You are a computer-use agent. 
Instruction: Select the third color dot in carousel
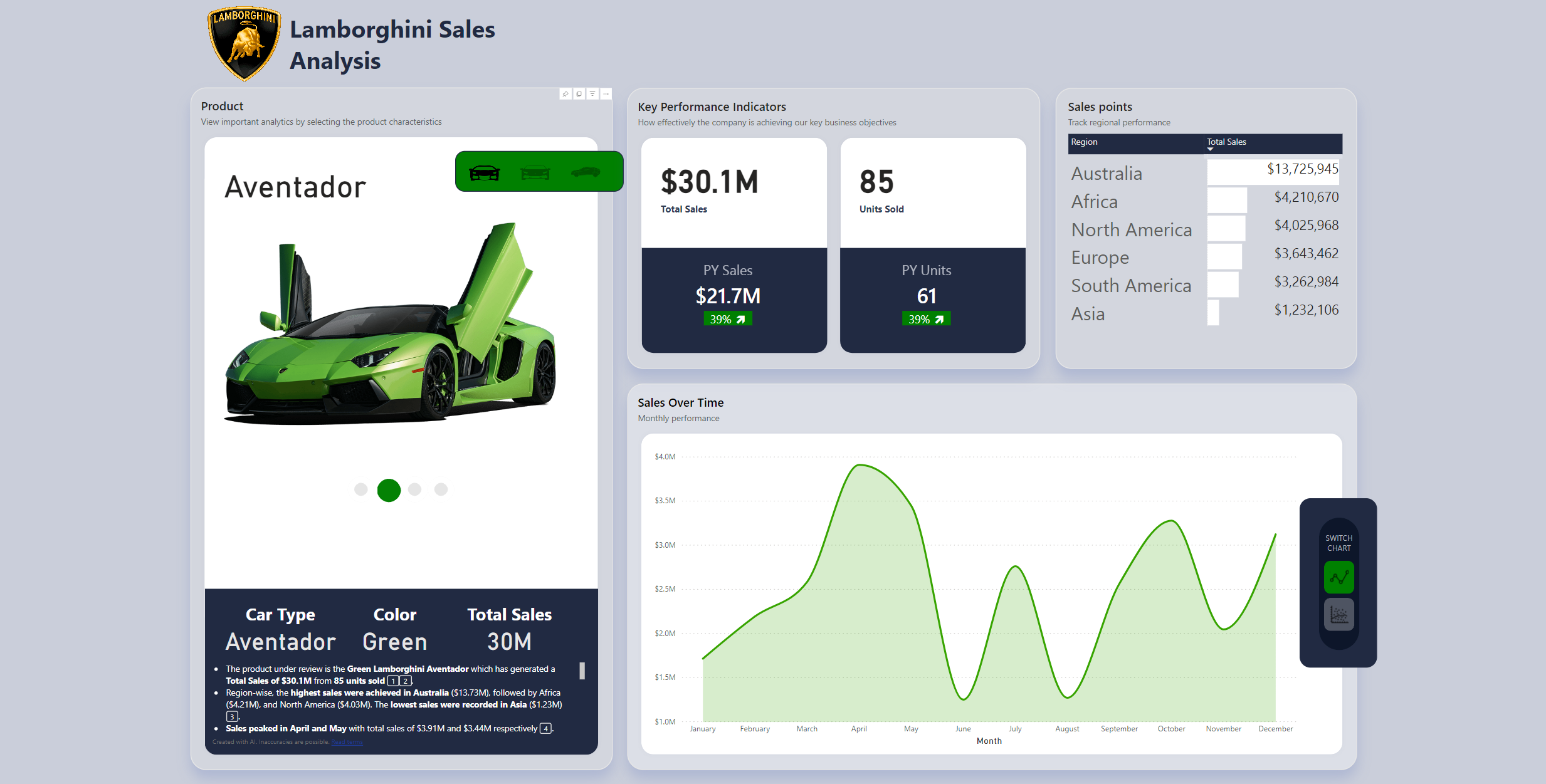point(414,489)
